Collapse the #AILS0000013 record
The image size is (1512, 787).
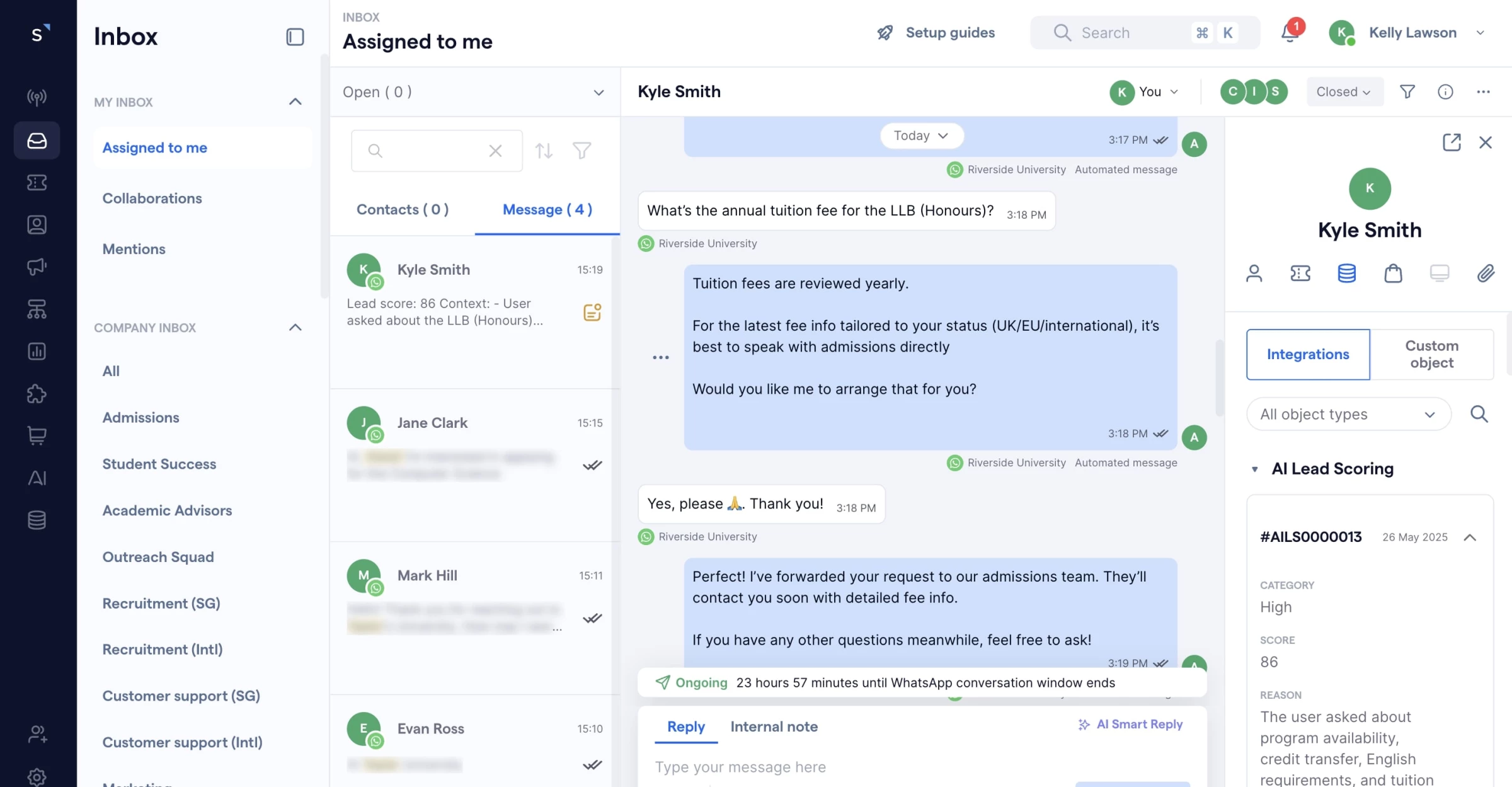pos(1470,537)
